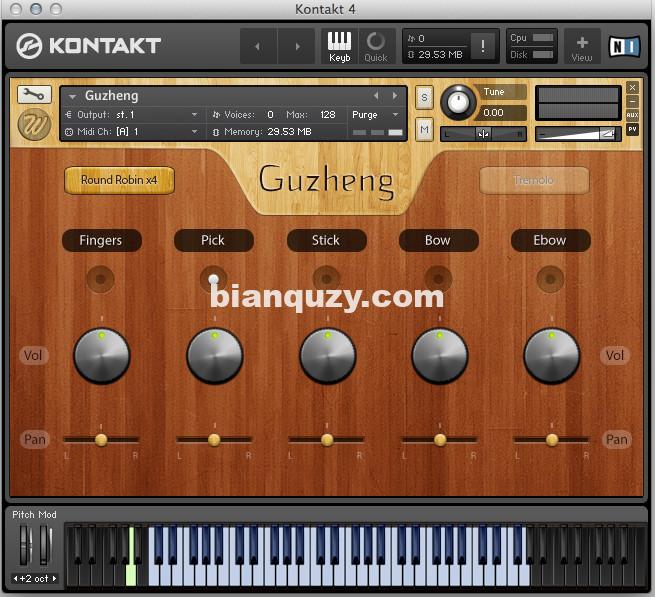The width and height of the screenshot is (655, 597).
Task: Click the Pitch wheel
Action: pyautogui.click(x=25, y=545)
